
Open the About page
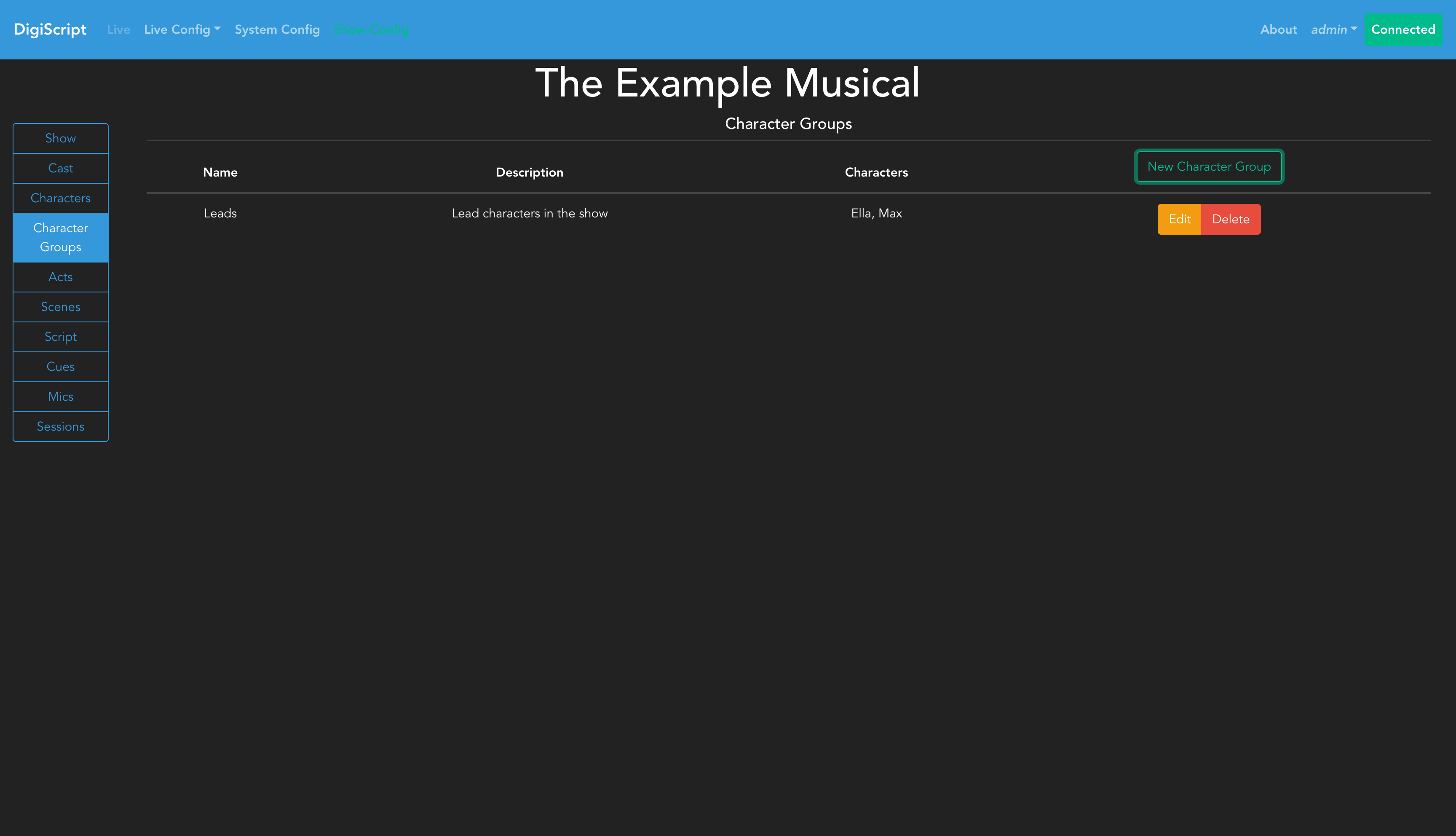click(1278, 29)
